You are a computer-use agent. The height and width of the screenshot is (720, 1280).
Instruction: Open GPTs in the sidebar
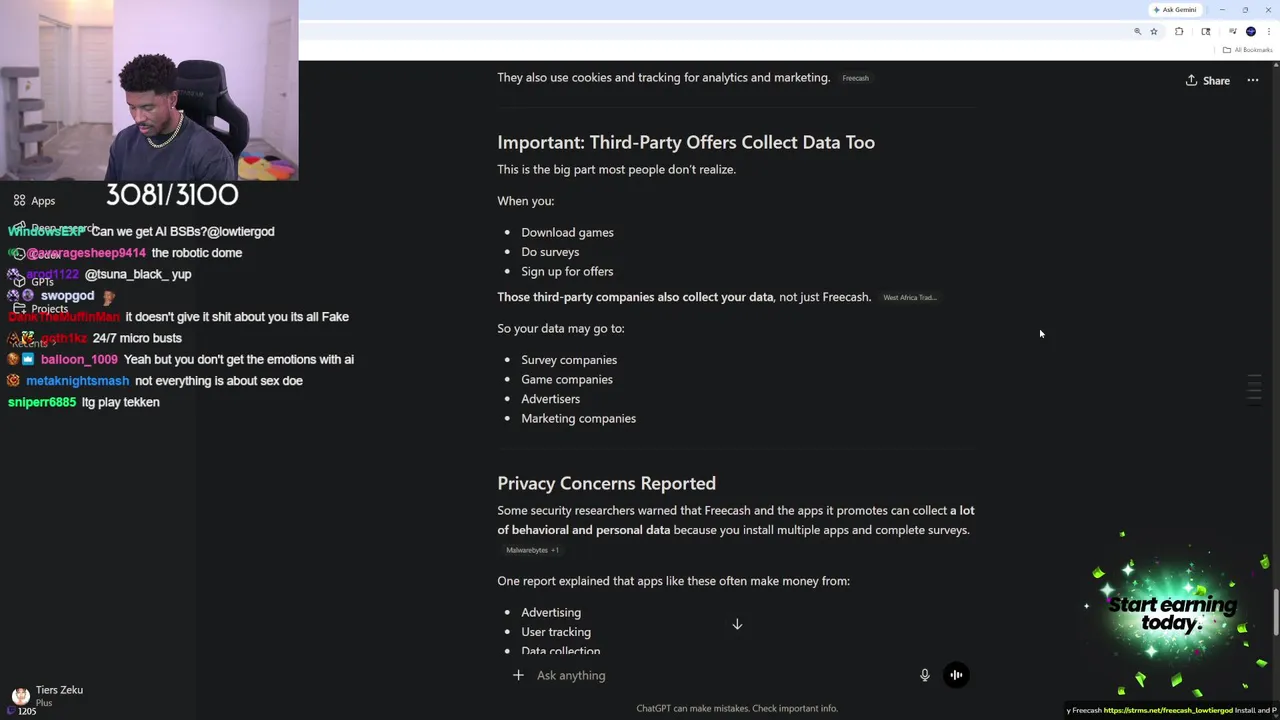coord(42,282)
